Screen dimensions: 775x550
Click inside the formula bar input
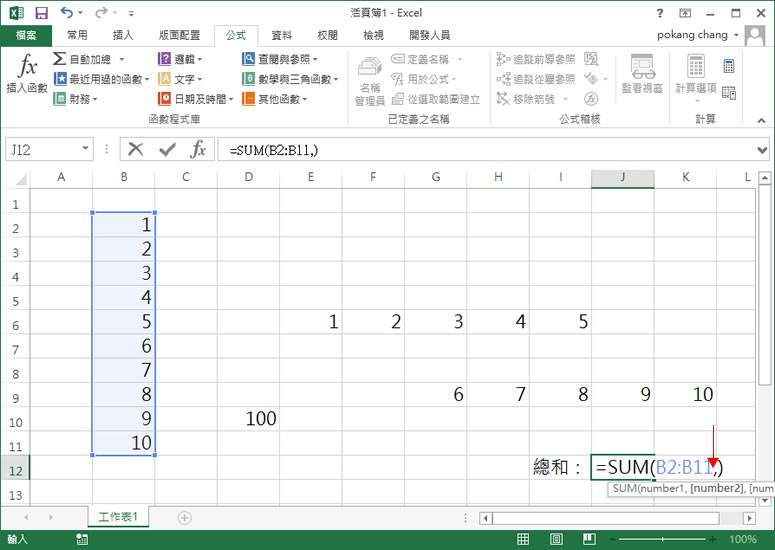pyautogui.click(x=487, y=149)
